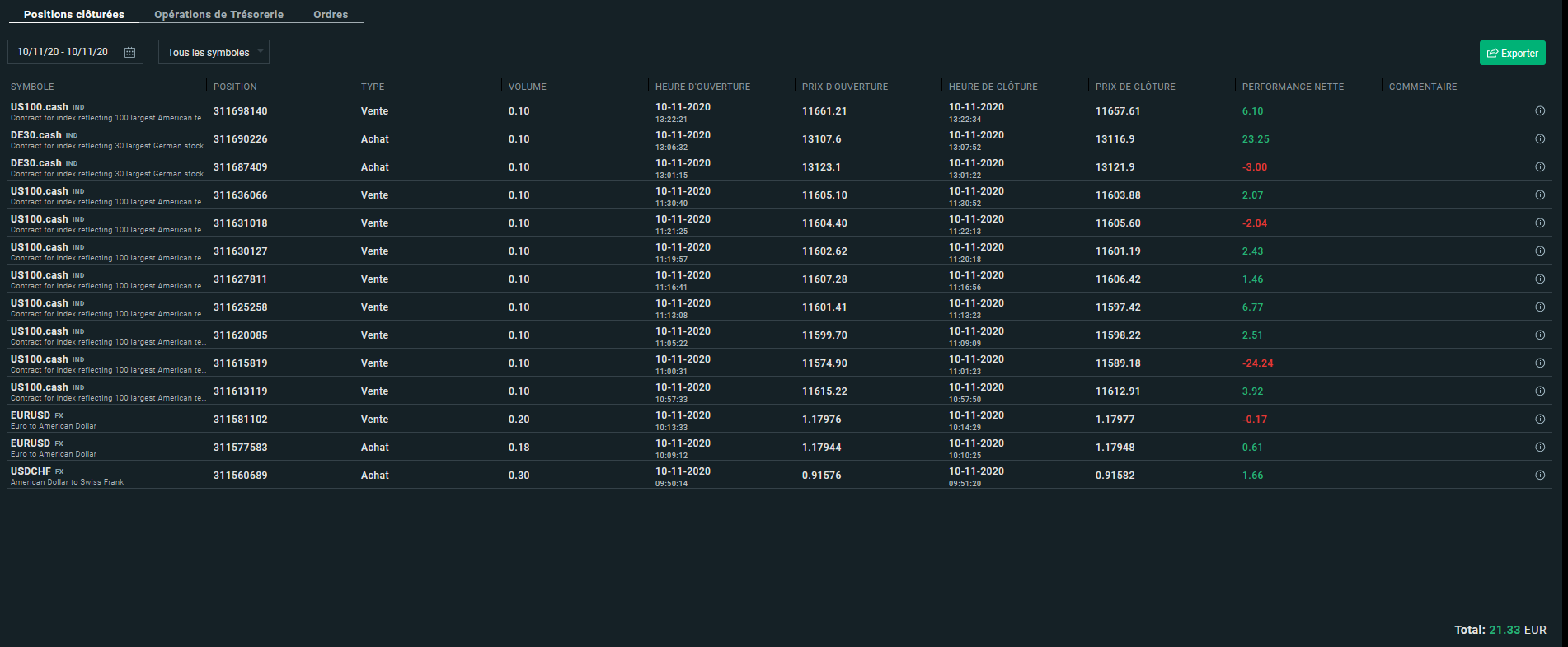Viewport: 1568px width, 647px height.
Task: Click the Heure d'ouverture column header
Action: tap(702, 87)
